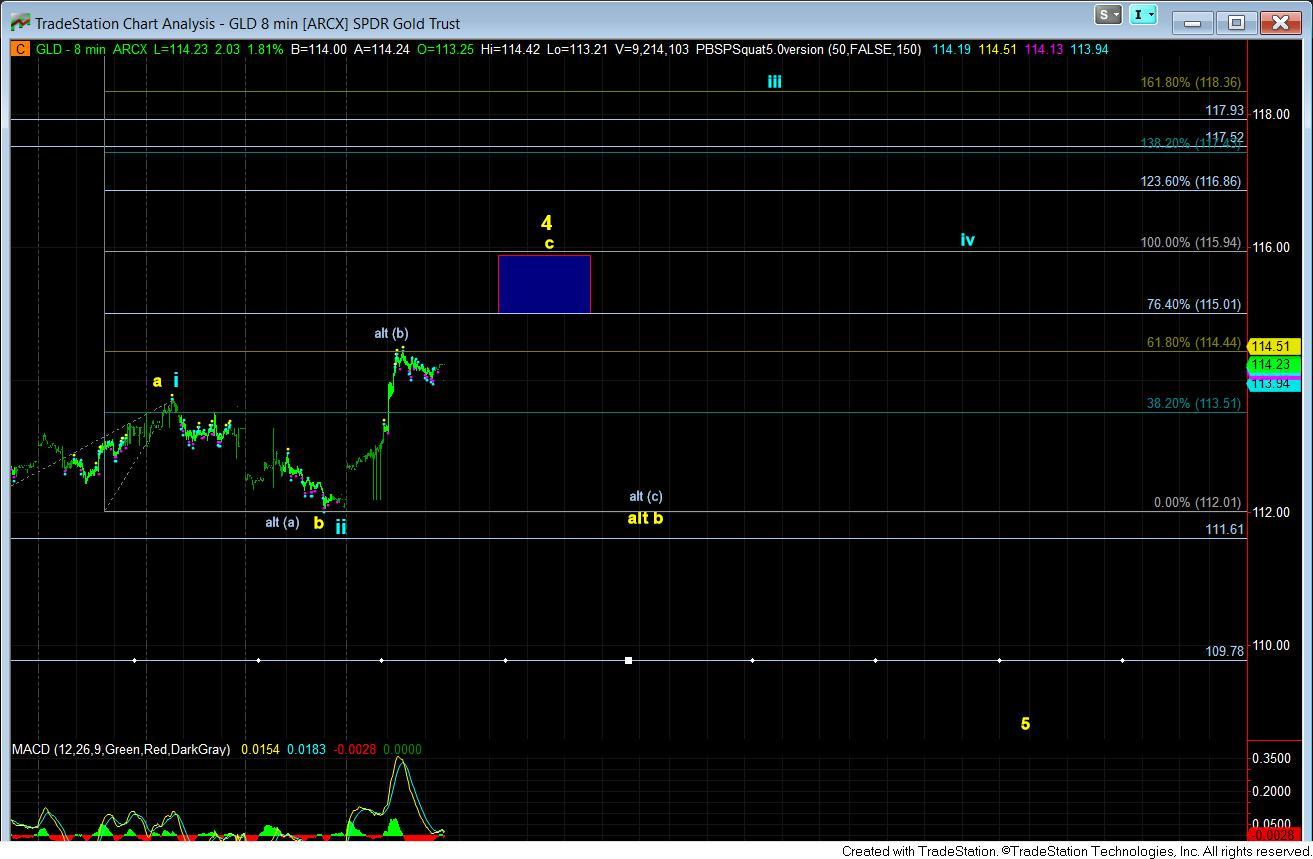
Task: Click the 38.20% (113.51) Fibonacci label
Action: click(1194, 404)
